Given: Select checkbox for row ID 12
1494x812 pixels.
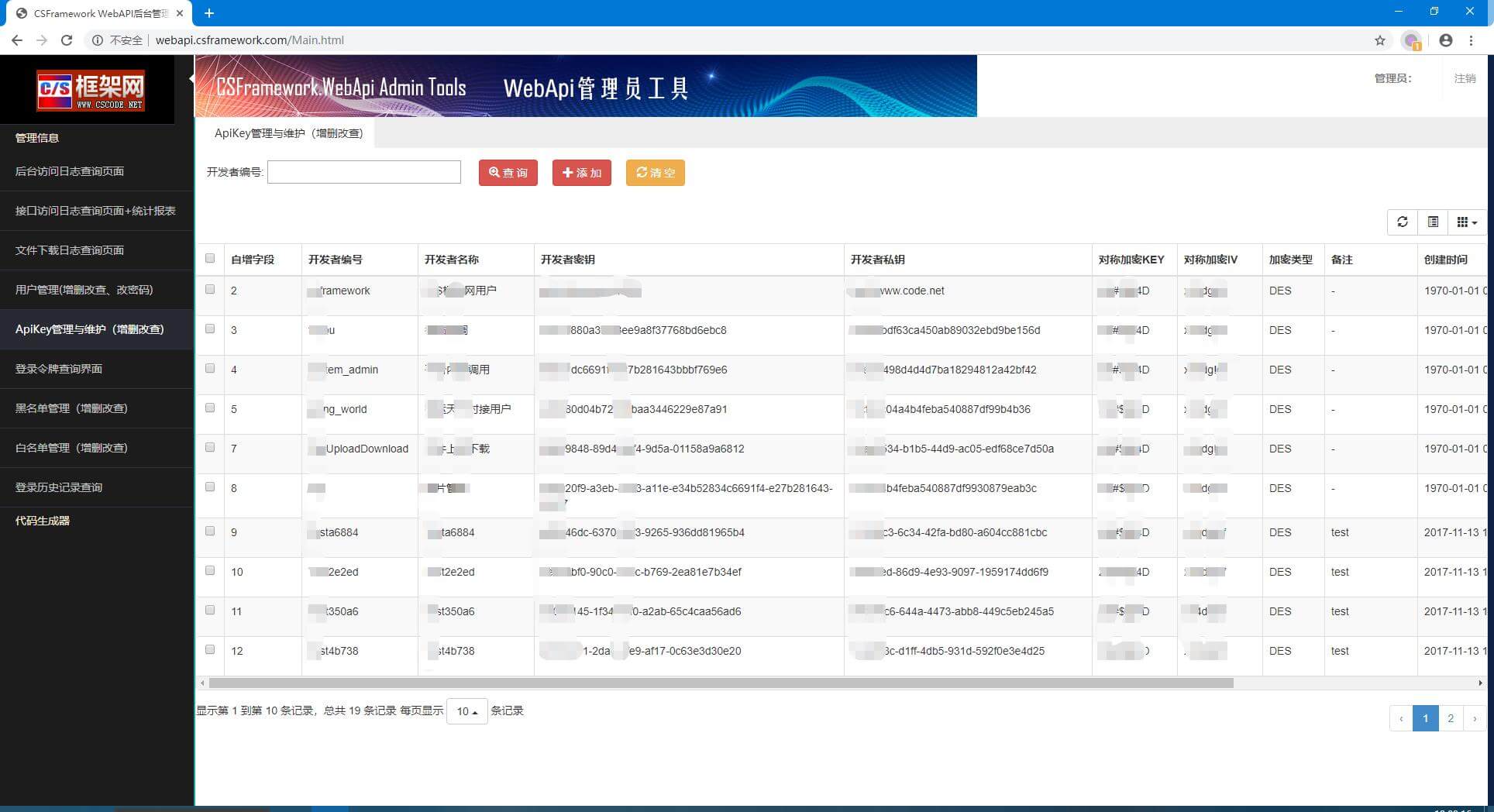Looking at the screenshot, I should coord(210,650).
